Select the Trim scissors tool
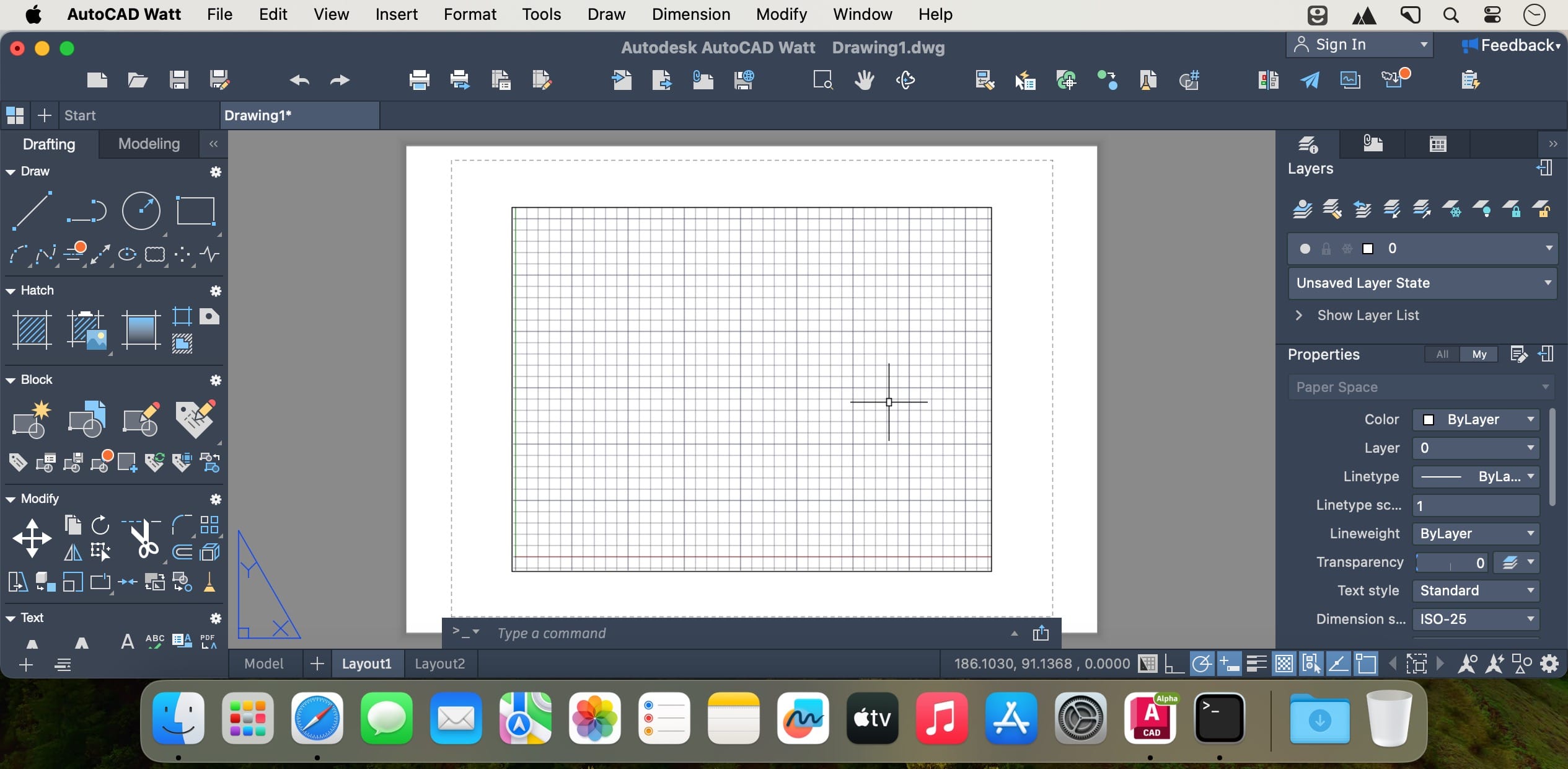Viewport: 1568px width, 769px height. pos(142,538)
